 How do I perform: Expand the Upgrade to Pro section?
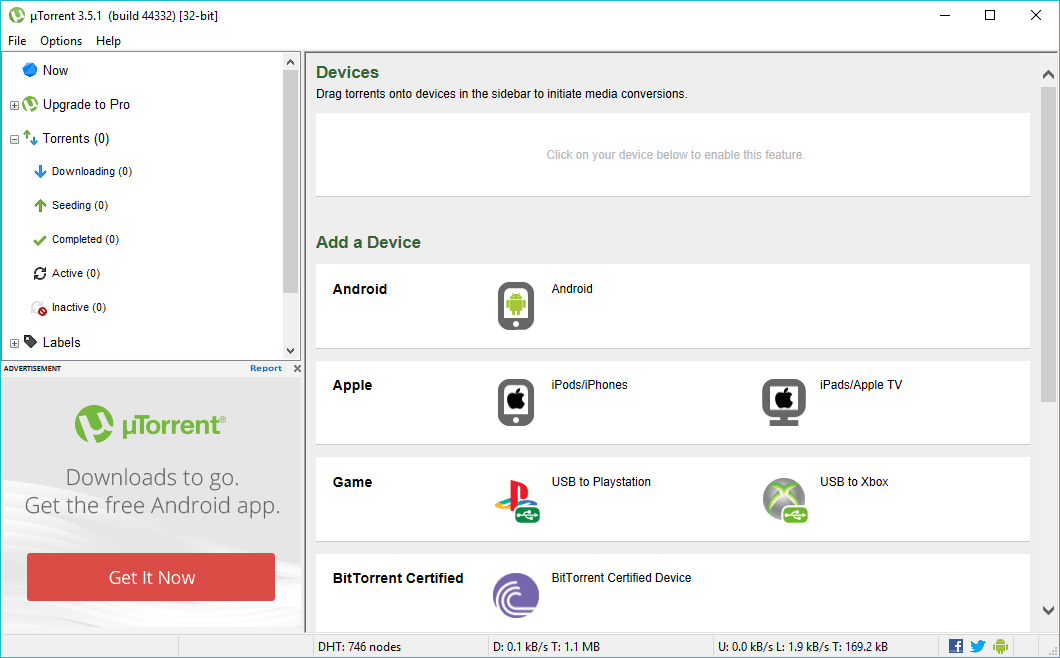pos(14,104)
